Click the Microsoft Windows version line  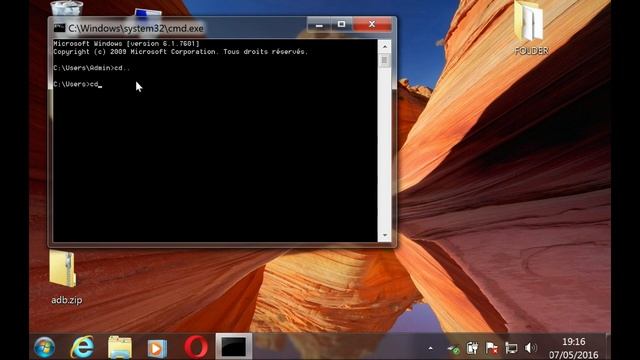point(126,44)
